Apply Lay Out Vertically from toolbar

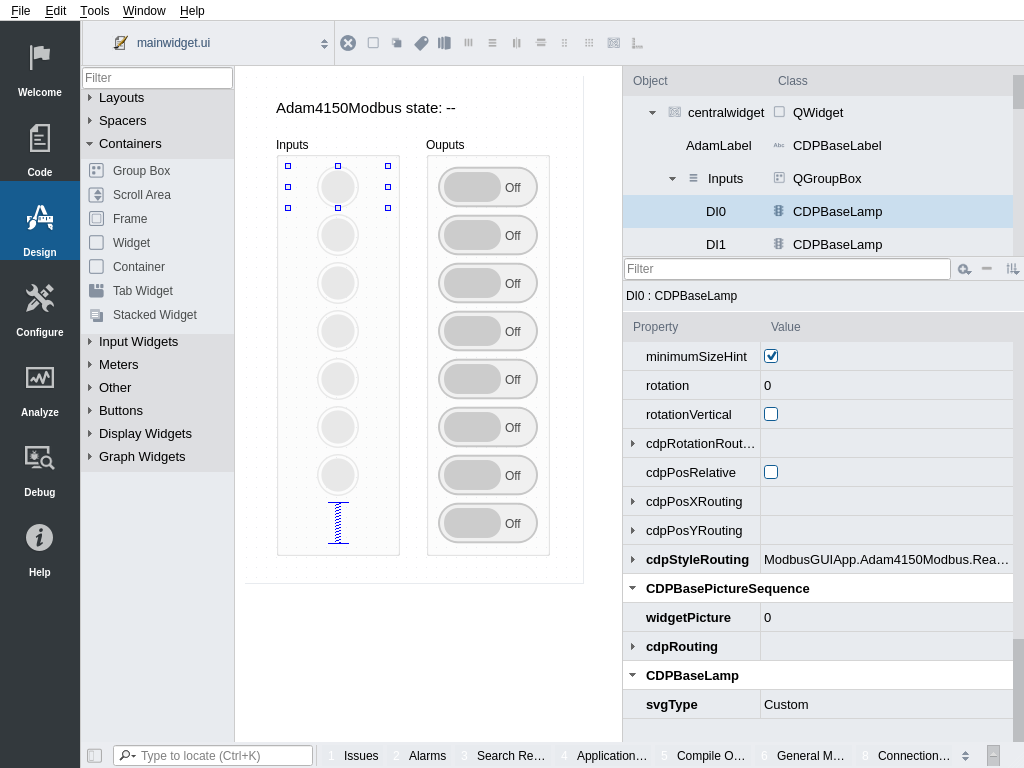coord(492,43)
